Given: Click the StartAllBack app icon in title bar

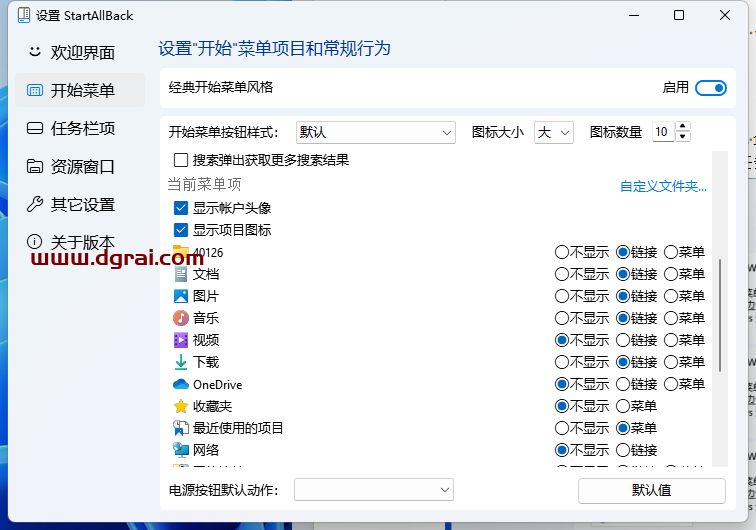Looking at the screenshot, I should pyautogui.click(x=24, y=15).
